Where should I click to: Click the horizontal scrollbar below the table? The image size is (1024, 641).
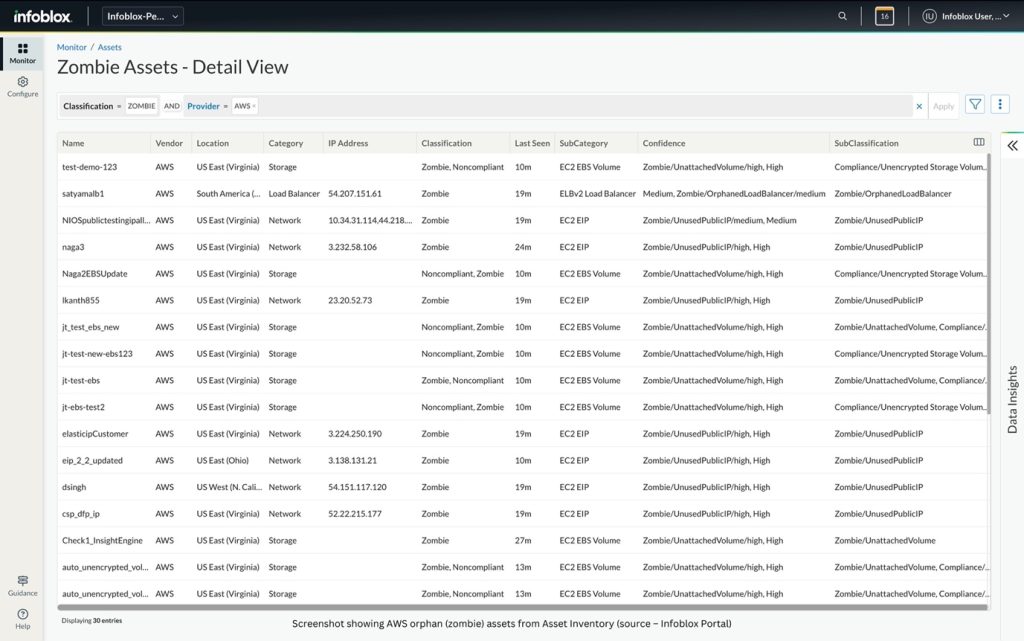tap(520, 607)
